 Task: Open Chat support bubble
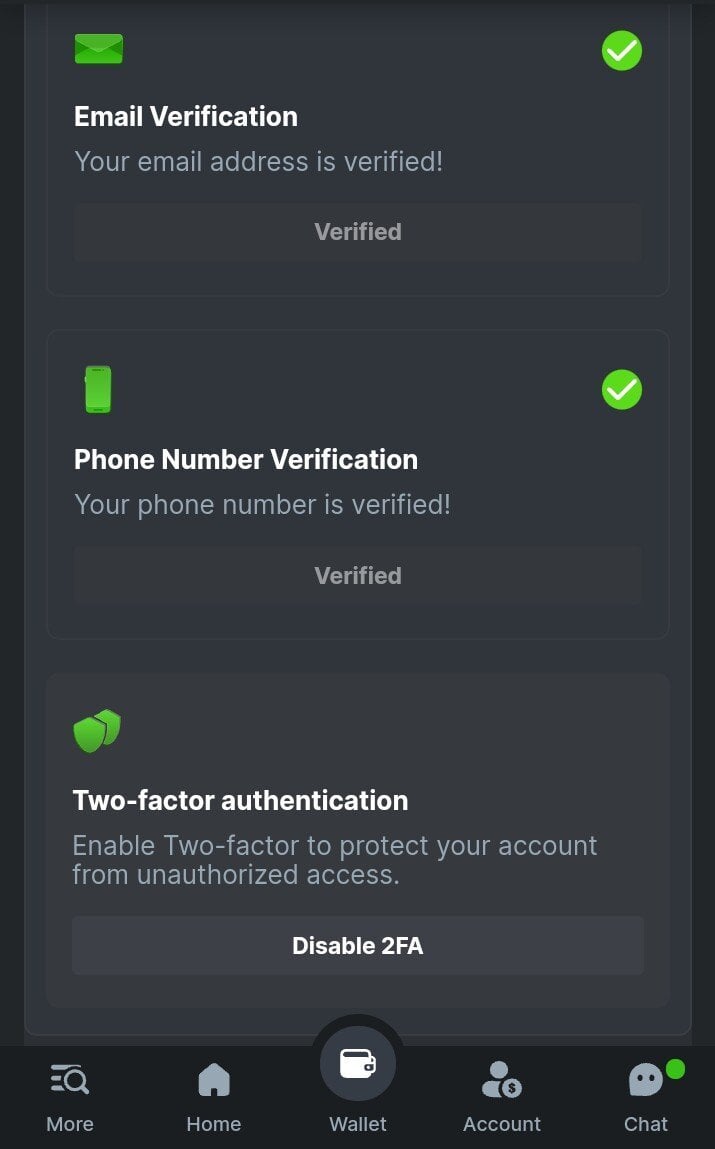pos(645,1081)
